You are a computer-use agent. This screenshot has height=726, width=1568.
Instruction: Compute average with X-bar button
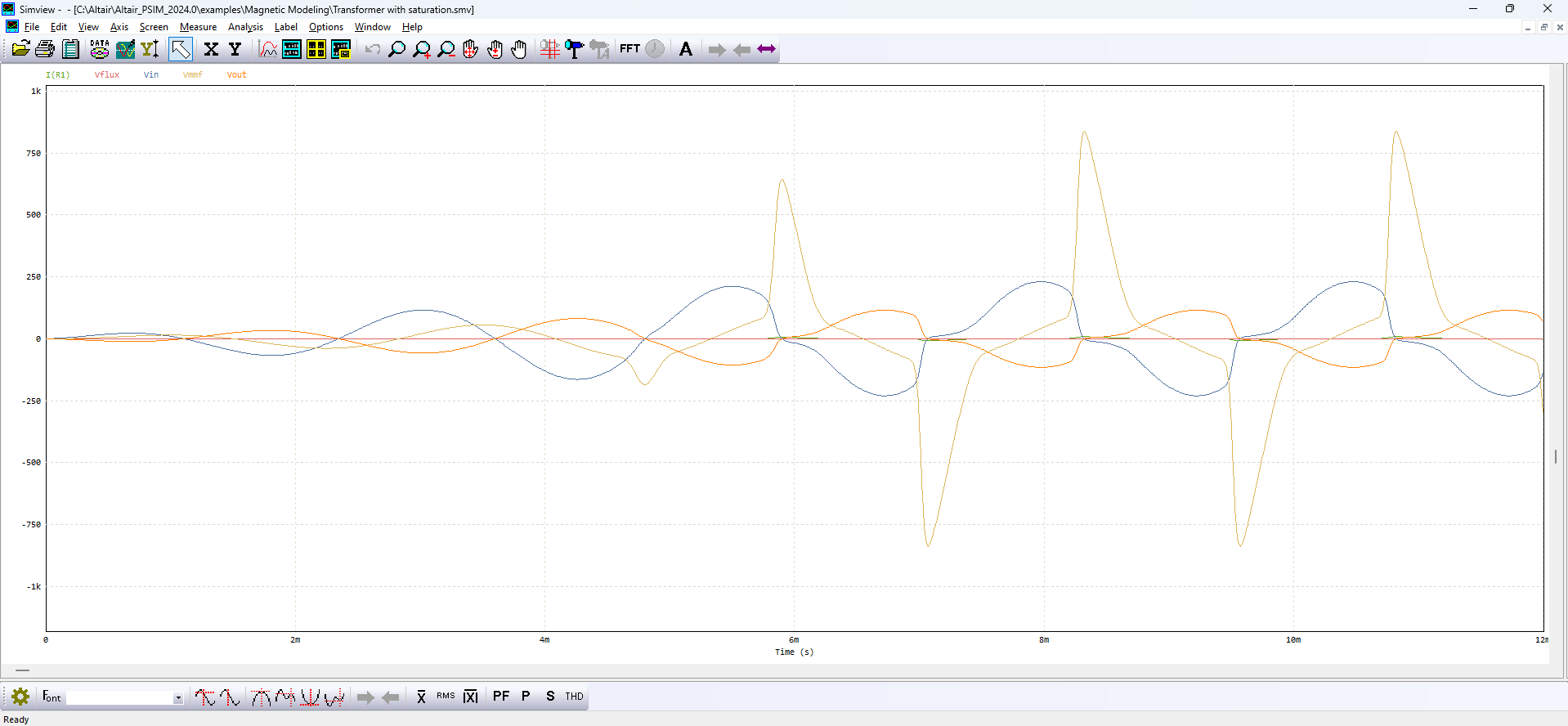click(x=421, y=697)
